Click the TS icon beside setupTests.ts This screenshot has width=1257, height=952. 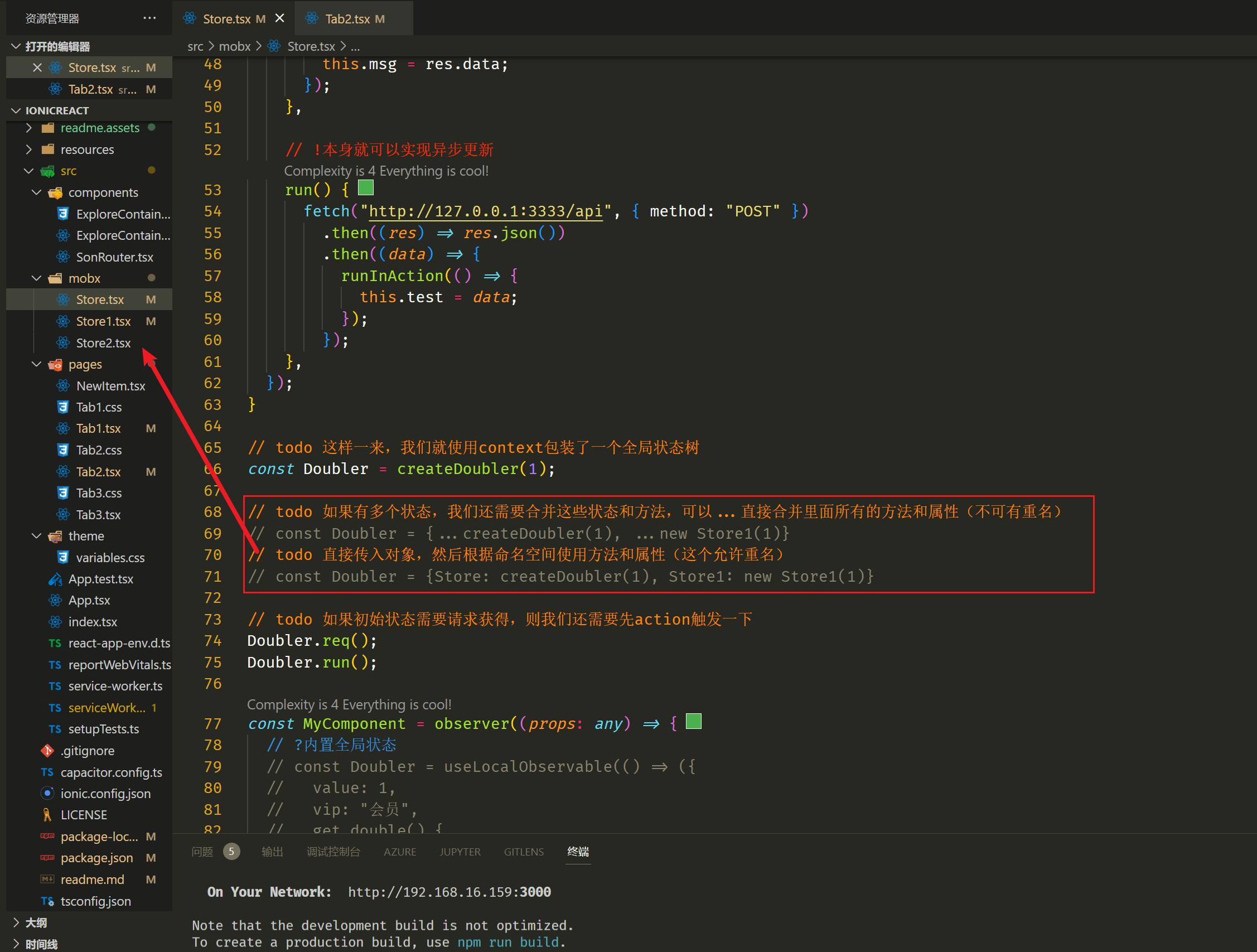point(55,729)
